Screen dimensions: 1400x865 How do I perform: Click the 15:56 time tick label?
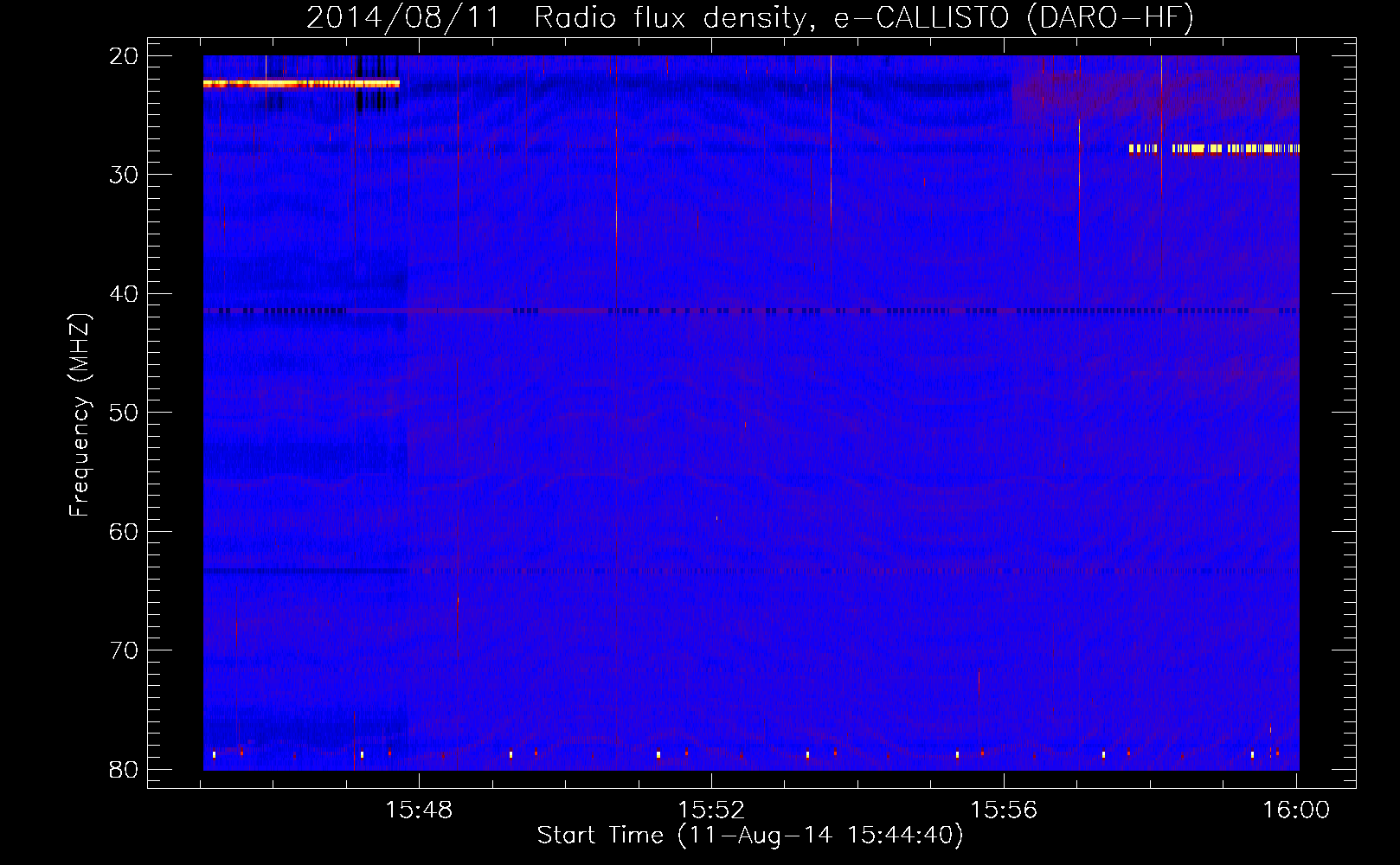(x=1004, y=810)
